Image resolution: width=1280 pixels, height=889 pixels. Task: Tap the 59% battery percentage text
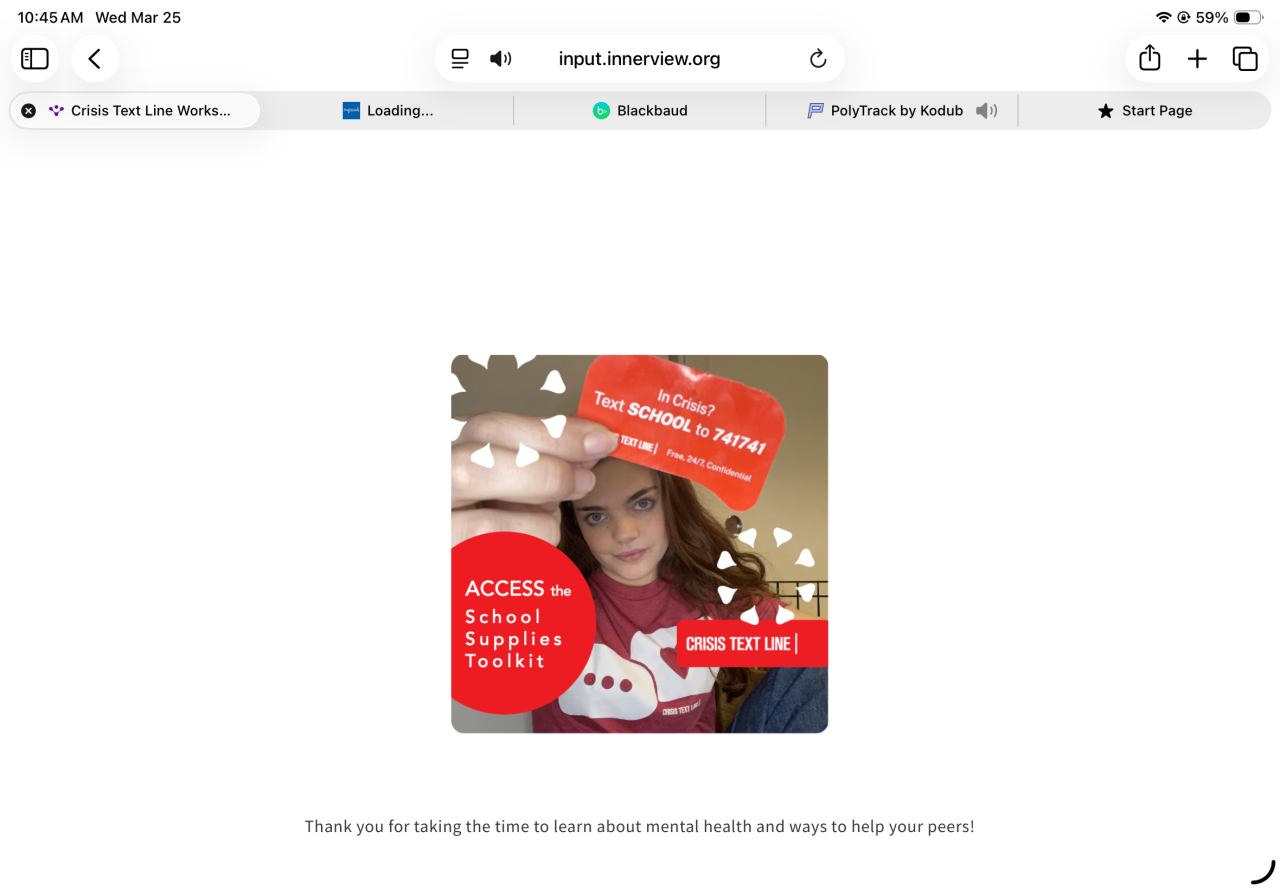(x=1212, y=18)
